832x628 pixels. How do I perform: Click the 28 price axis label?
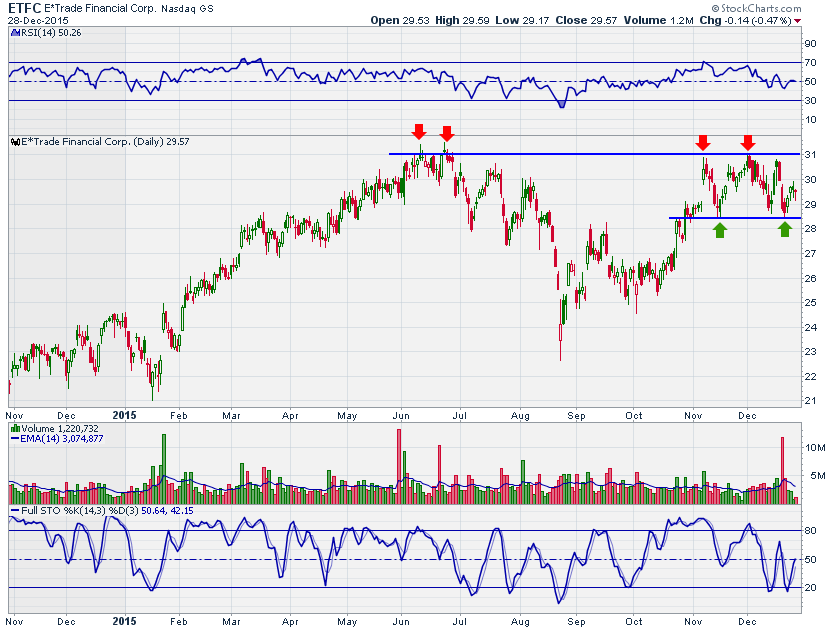tap(810, 229)
